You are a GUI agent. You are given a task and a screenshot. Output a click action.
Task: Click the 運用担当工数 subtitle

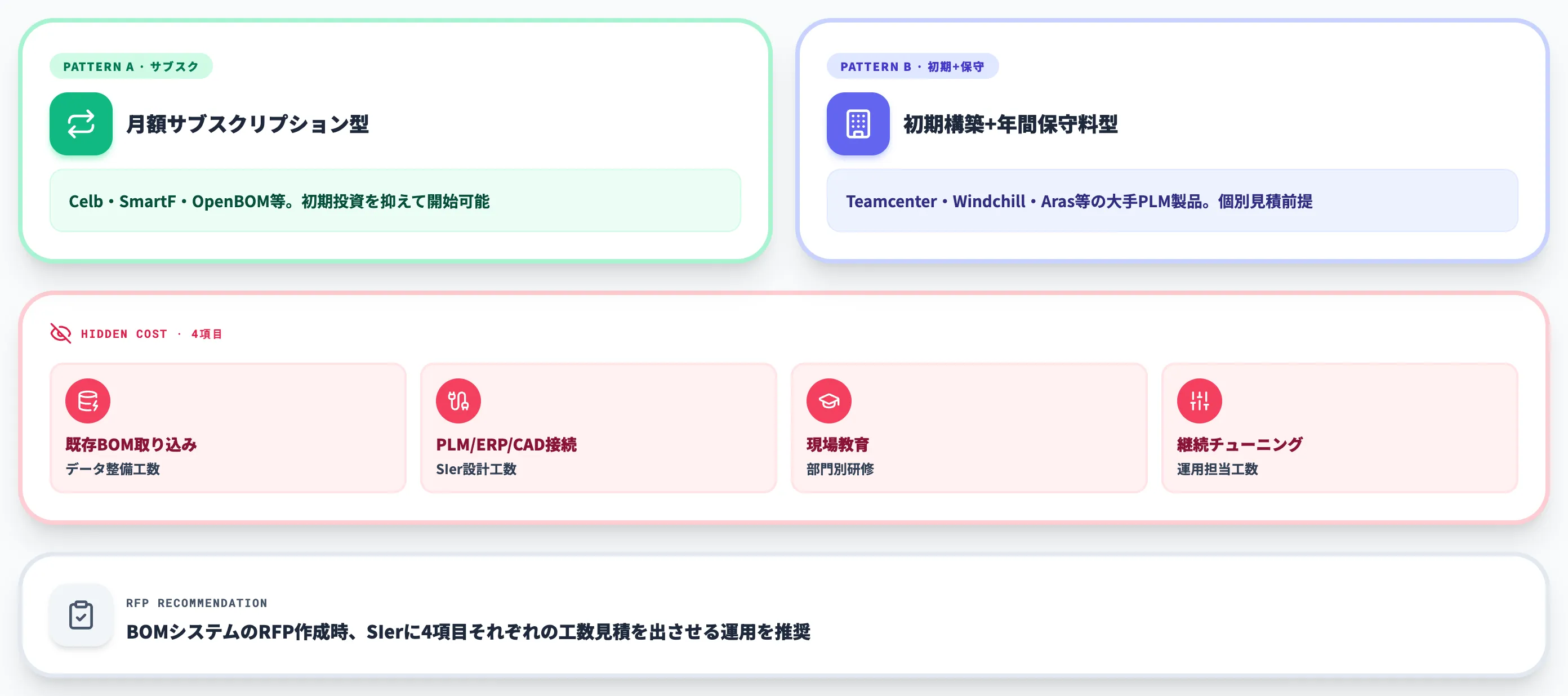[x=1217, y=469]
